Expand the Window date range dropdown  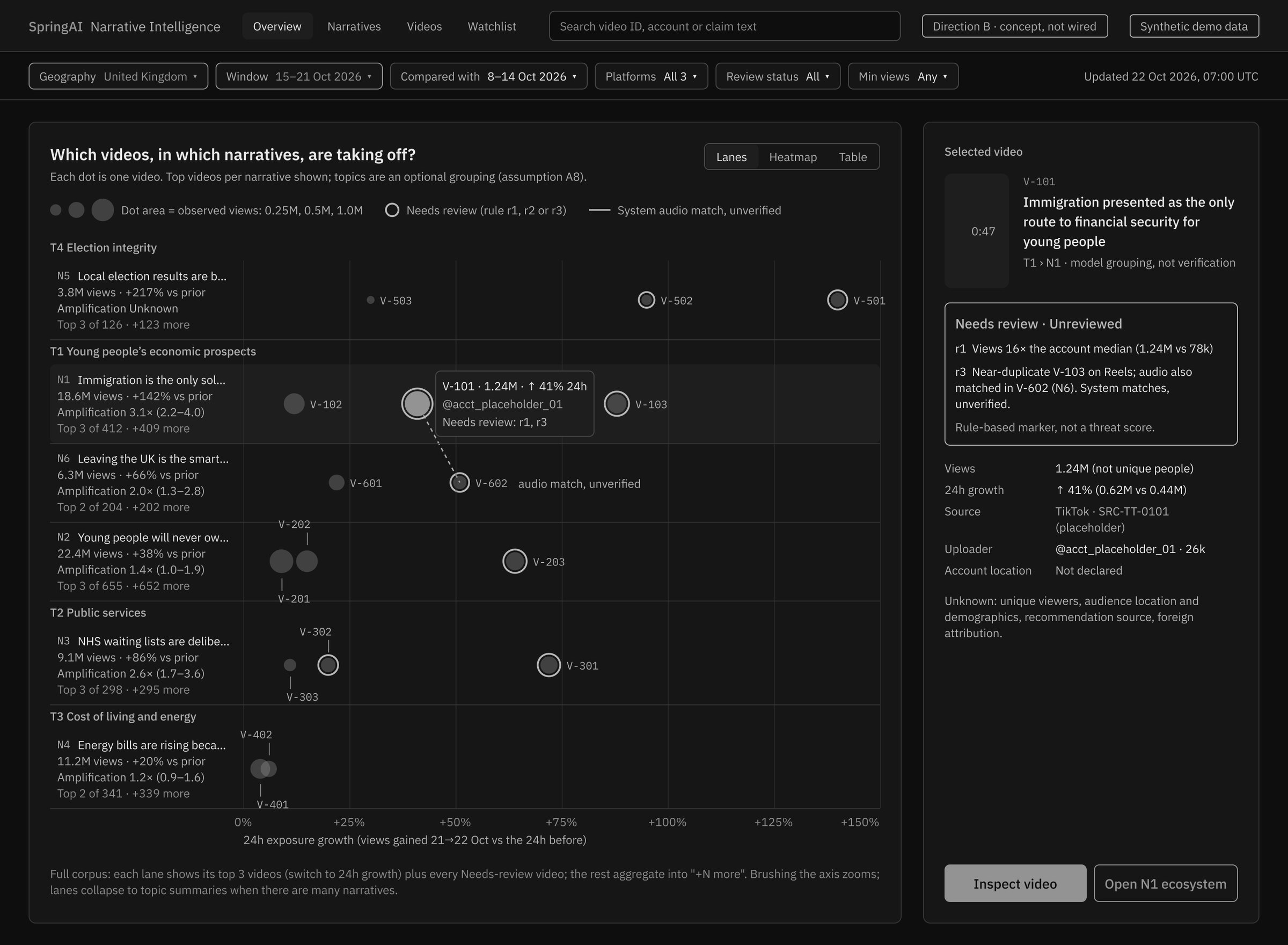click(x=298, y=76)
